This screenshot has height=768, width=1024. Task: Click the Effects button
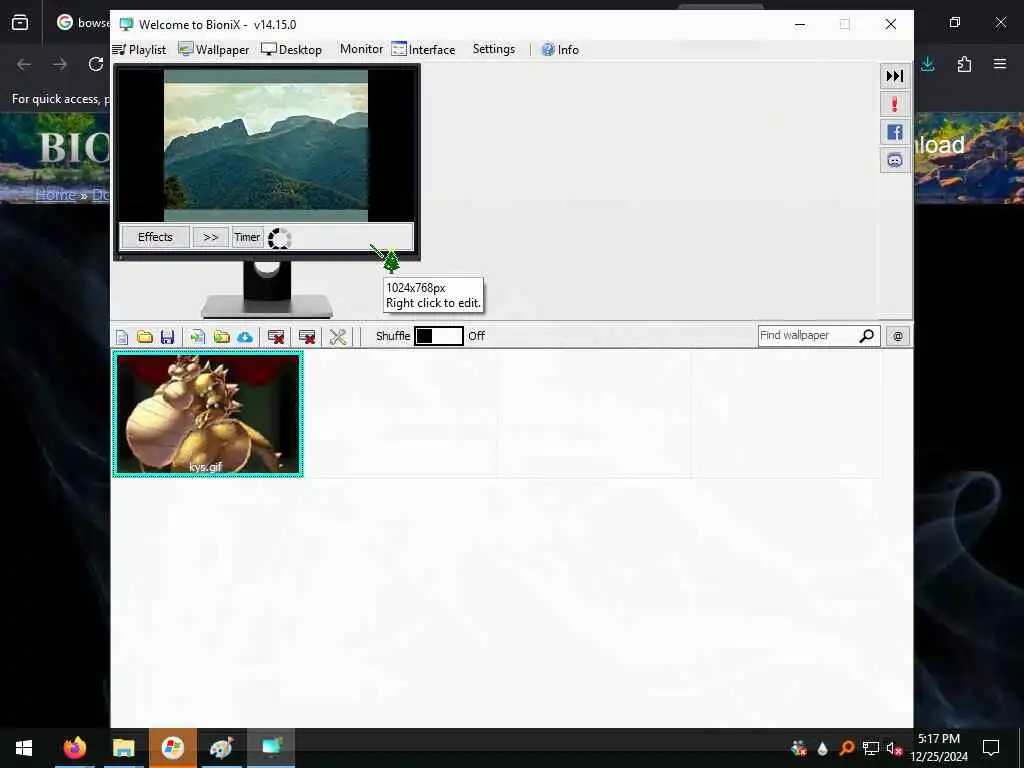point(155,237)
